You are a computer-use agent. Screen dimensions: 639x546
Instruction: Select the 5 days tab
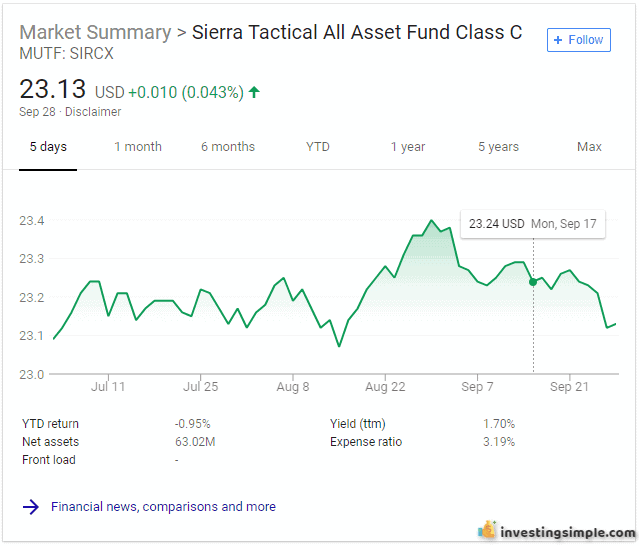click(x=48, y=147)
